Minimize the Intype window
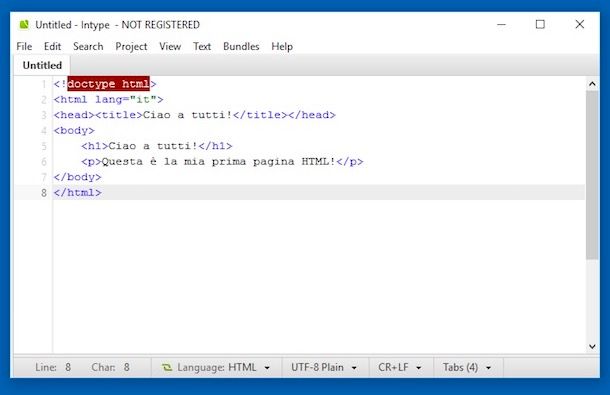This screenshot has width=610, height=395. [501, 25]
